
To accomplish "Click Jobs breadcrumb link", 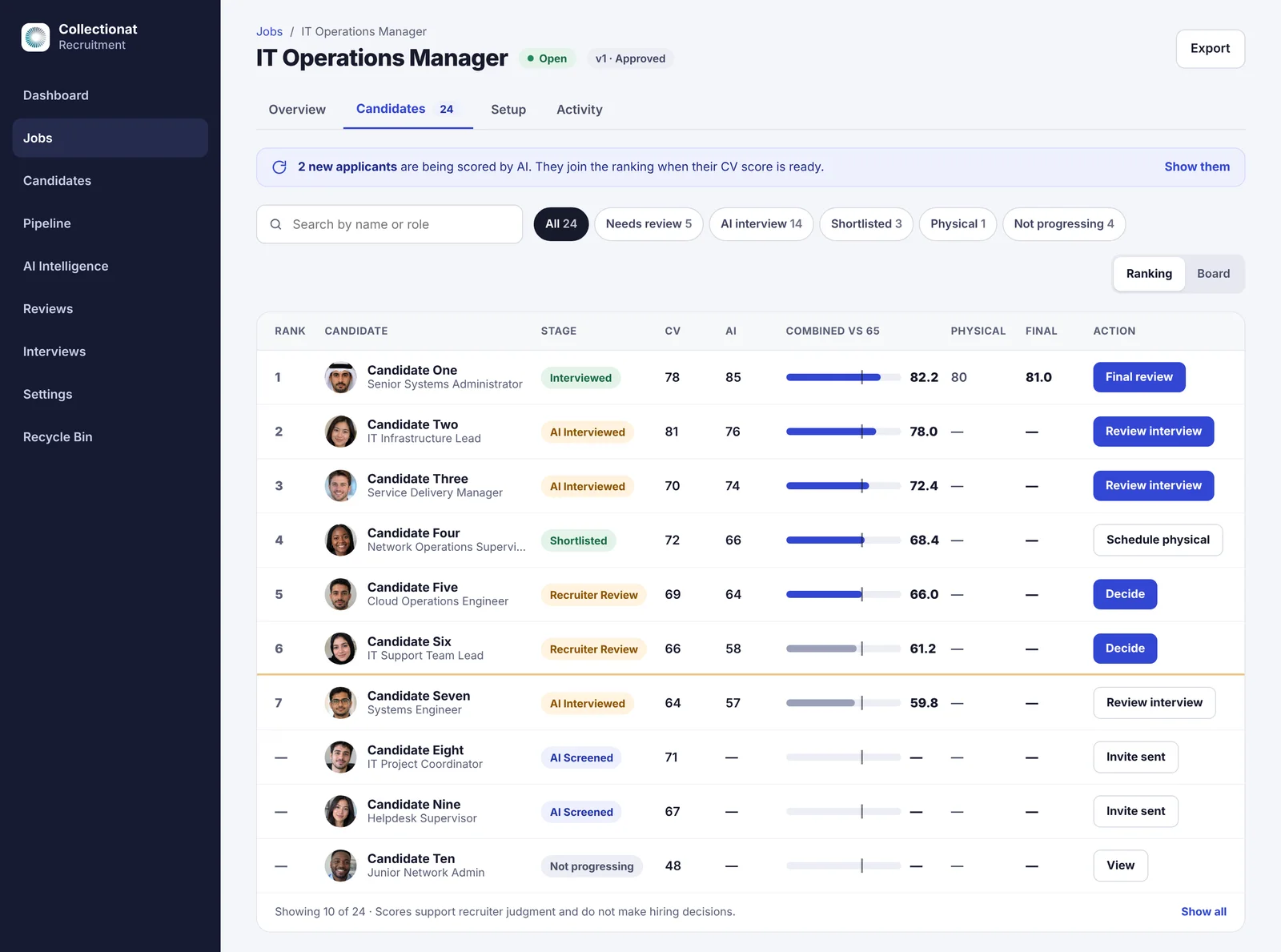I will pyautogui.click(x=269, y=32).
